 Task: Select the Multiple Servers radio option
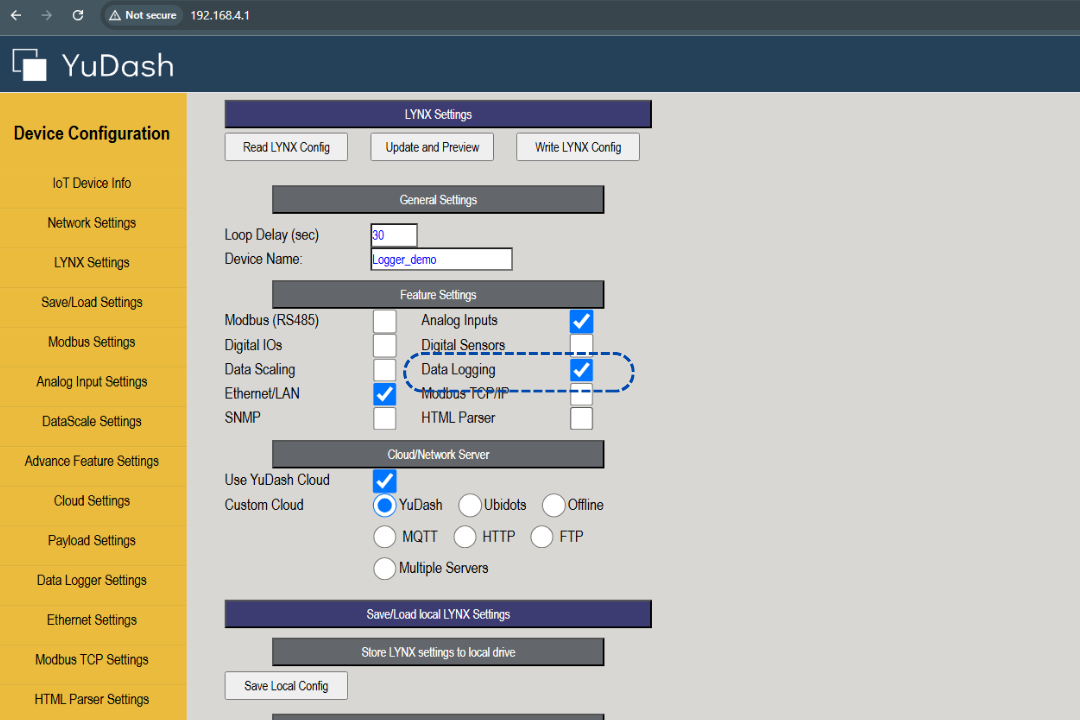(384, 568)
